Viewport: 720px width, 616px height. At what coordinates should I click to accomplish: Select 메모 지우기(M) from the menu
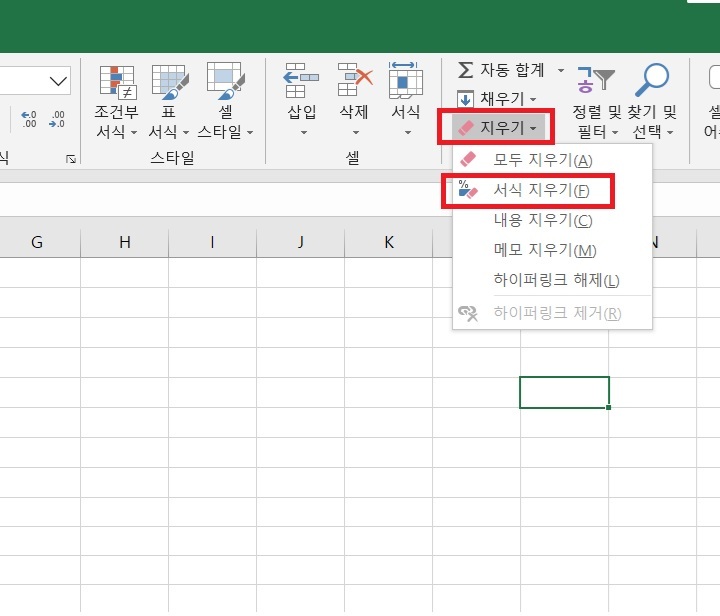click(x=552, y=250)
